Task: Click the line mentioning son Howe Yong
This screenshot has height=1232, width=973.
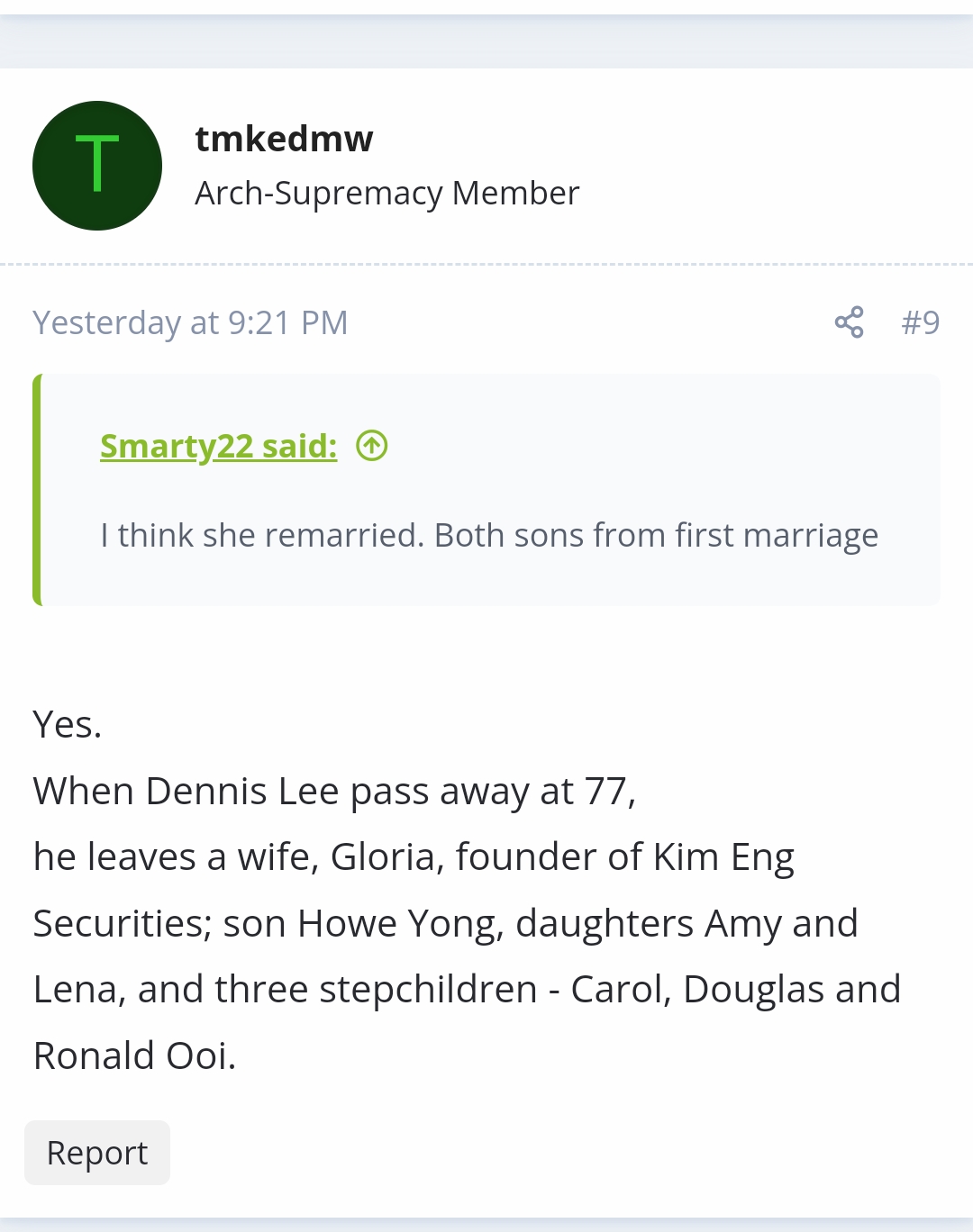Action: [445, 923]
